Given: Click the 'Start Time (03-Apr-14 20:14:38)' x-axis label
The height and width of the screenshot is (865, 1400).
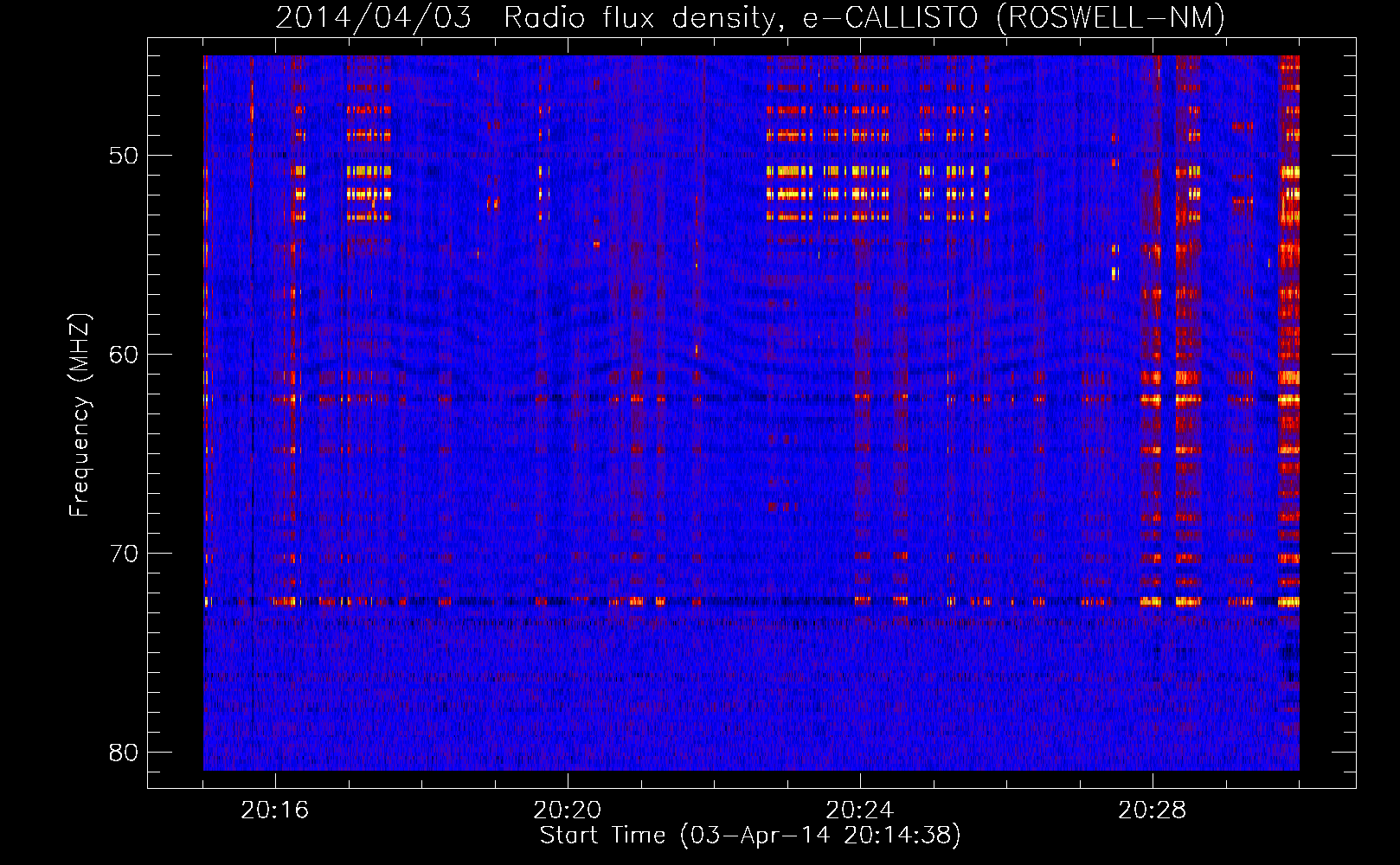Looking at the screenshot, I should [x=750, y=836].
